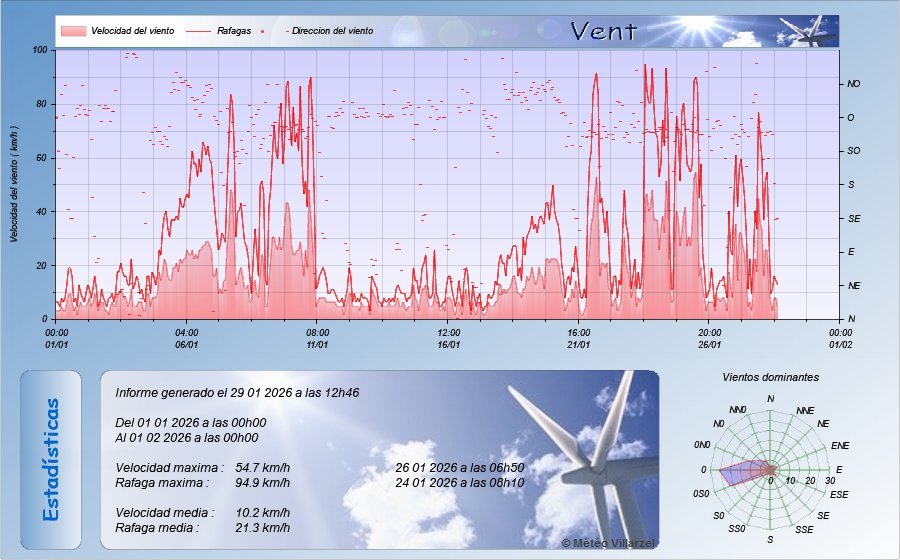Open the © Météo Villarzel credit link
The image size is (900, 560).
(x=608, y=542)
